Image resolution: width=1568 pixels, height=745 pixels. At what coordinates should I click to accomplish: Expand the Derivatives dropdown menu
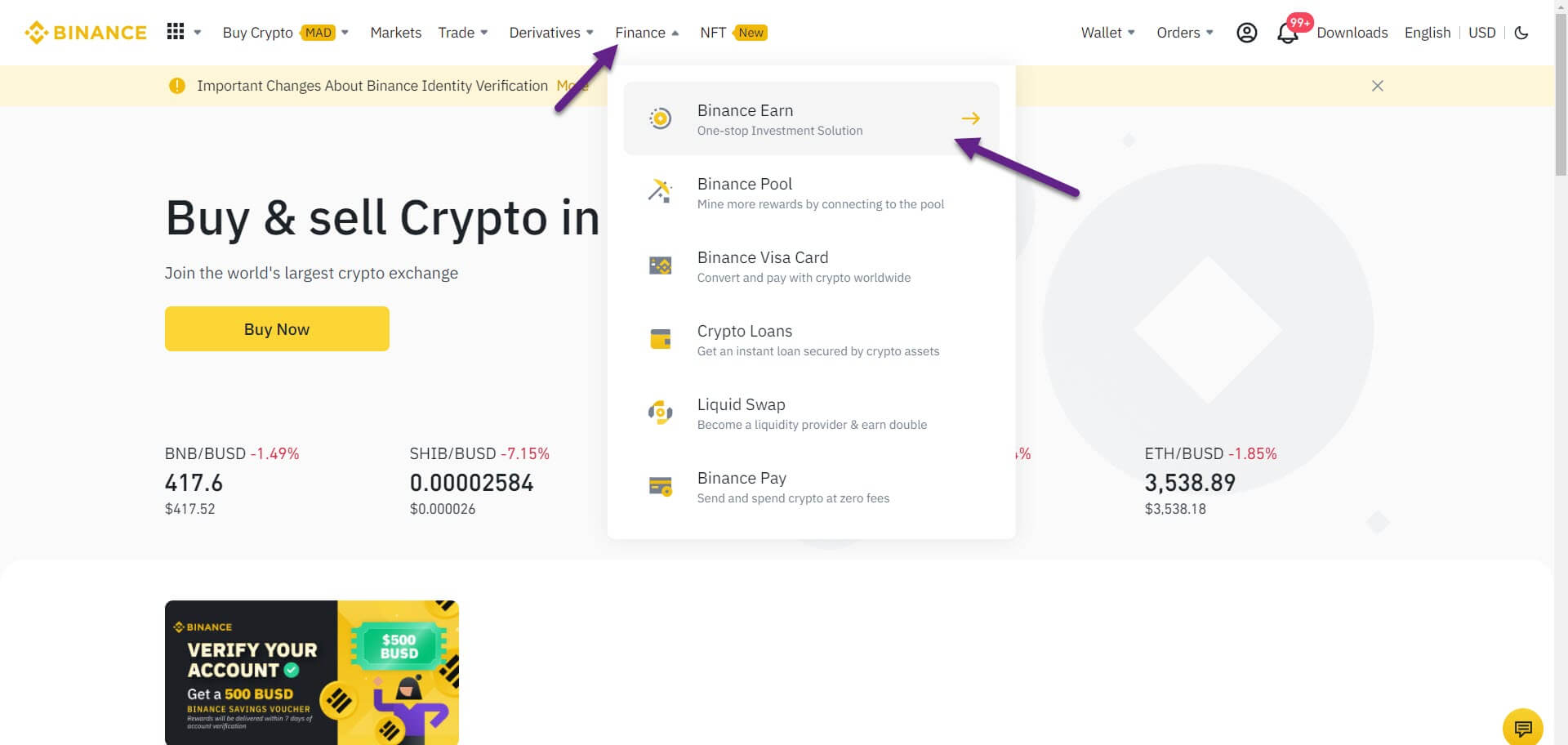(x=551, y=33)
